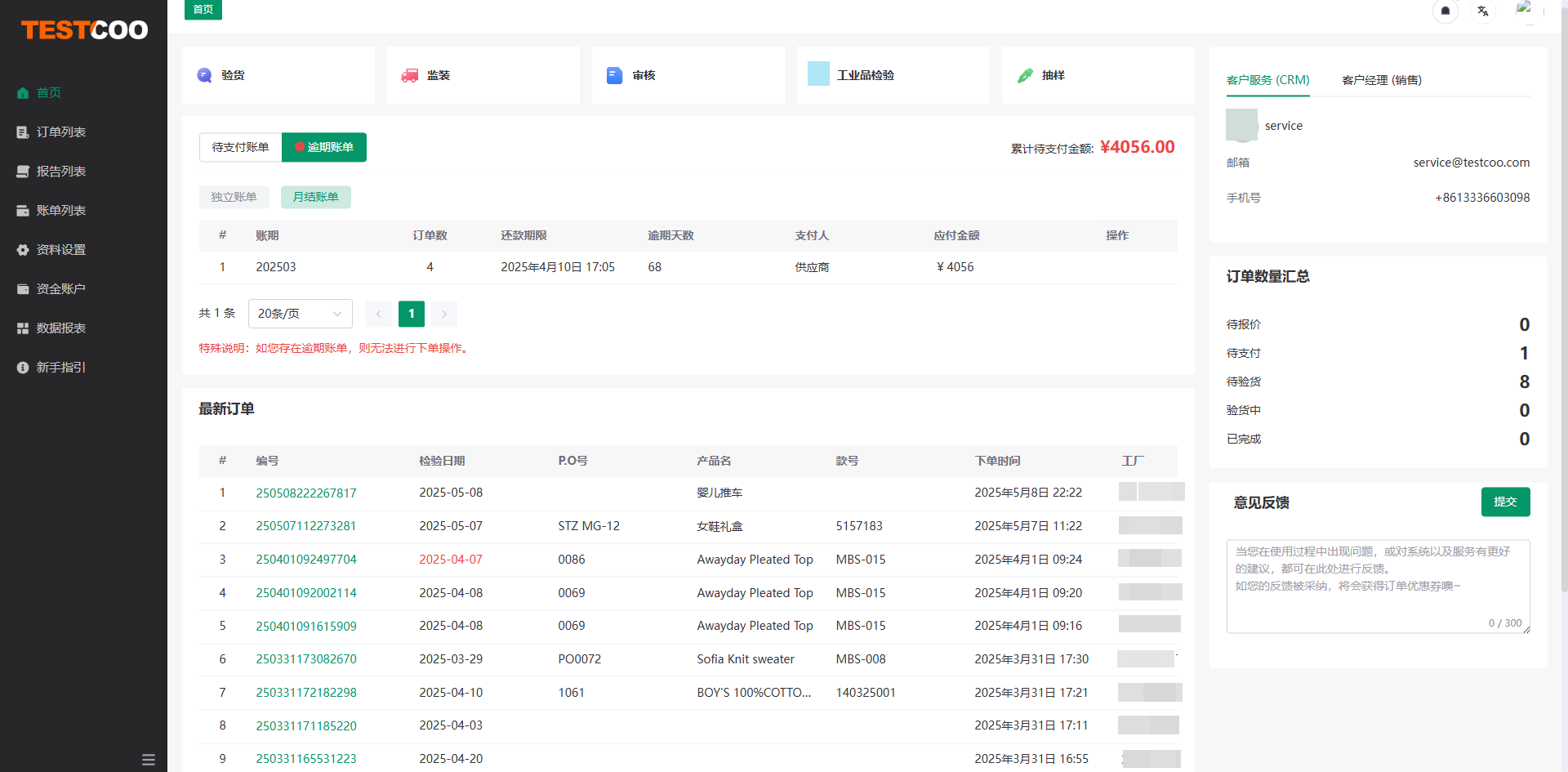Switch to the 客户经理 (销售) tab

(1381, 80)
